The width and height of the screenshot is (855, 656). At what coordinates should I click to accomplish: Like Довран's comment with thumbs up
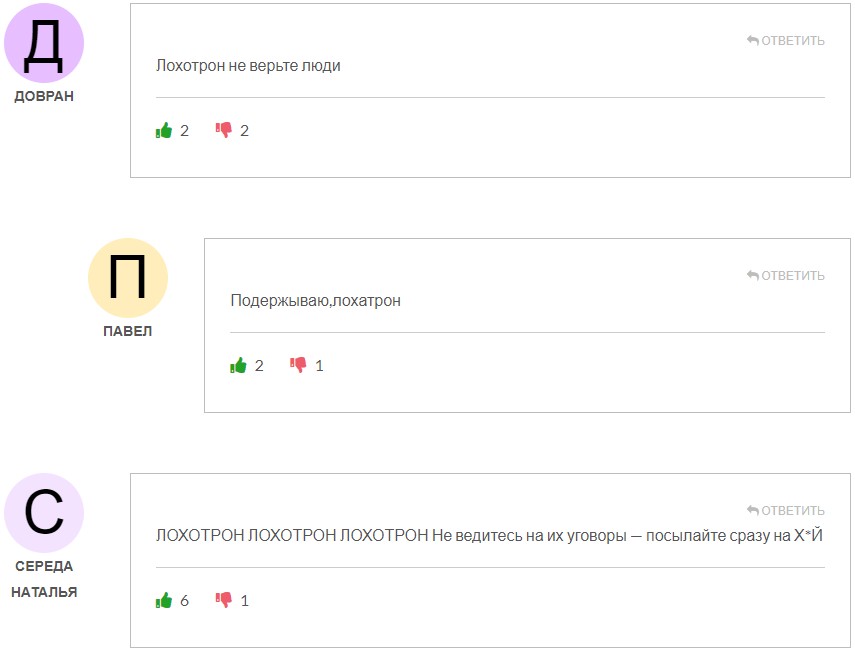tap(163, 129)
